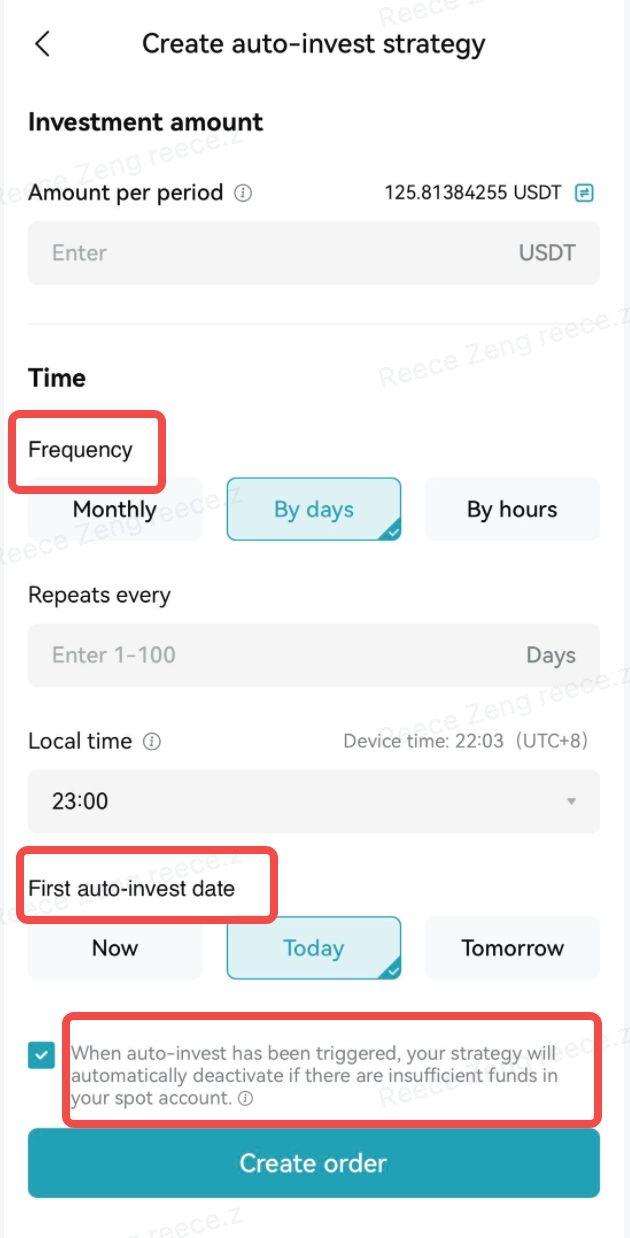Tap the Create order button
The image size is (630, 1238).
coord(313,1163)
